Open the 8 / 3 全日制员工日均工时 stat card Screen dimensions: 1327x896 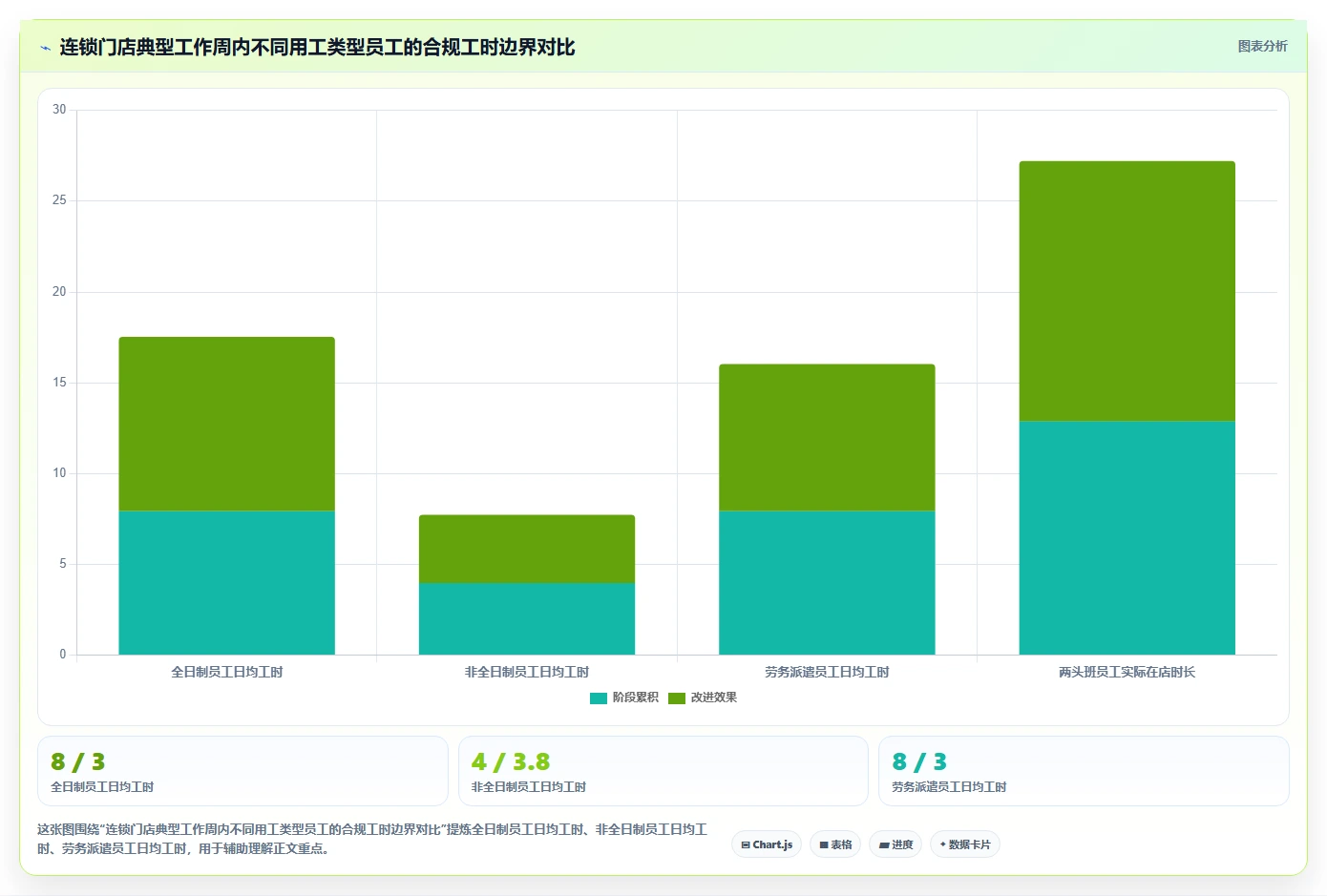(x=242, y=771)
